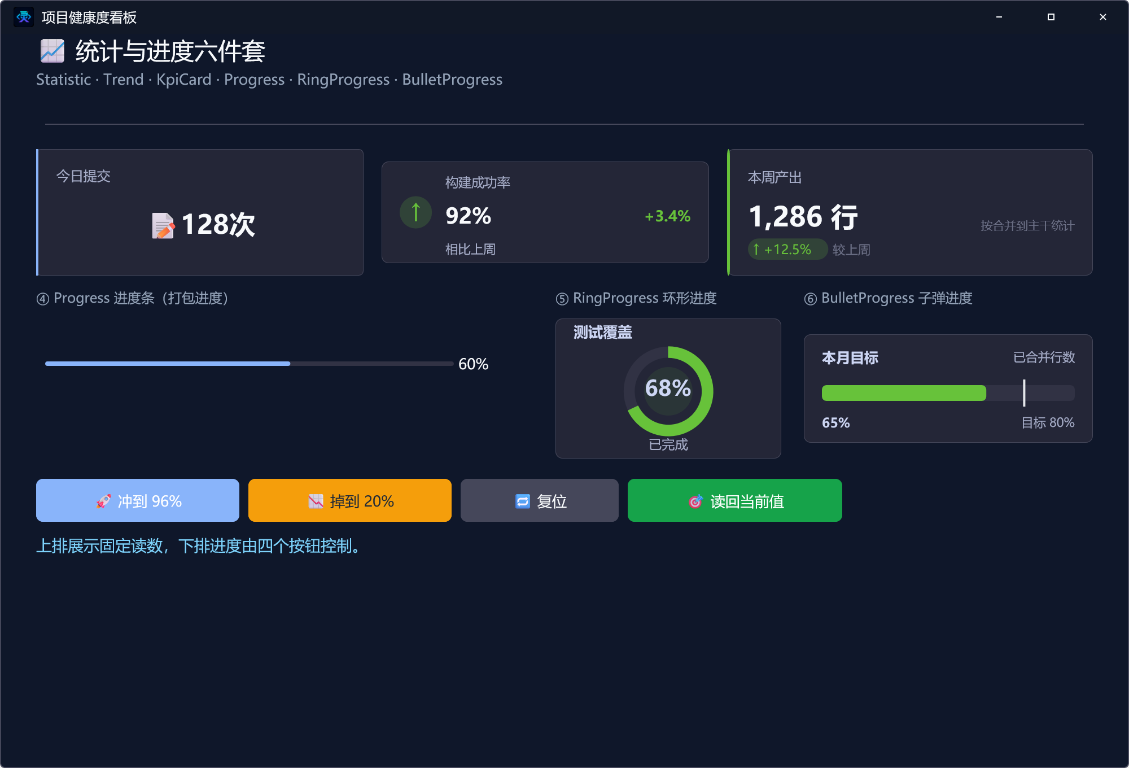Screen dimensions: 1129x768
Task: Click the 60% progress percentage label
Action: coord(473,364)
